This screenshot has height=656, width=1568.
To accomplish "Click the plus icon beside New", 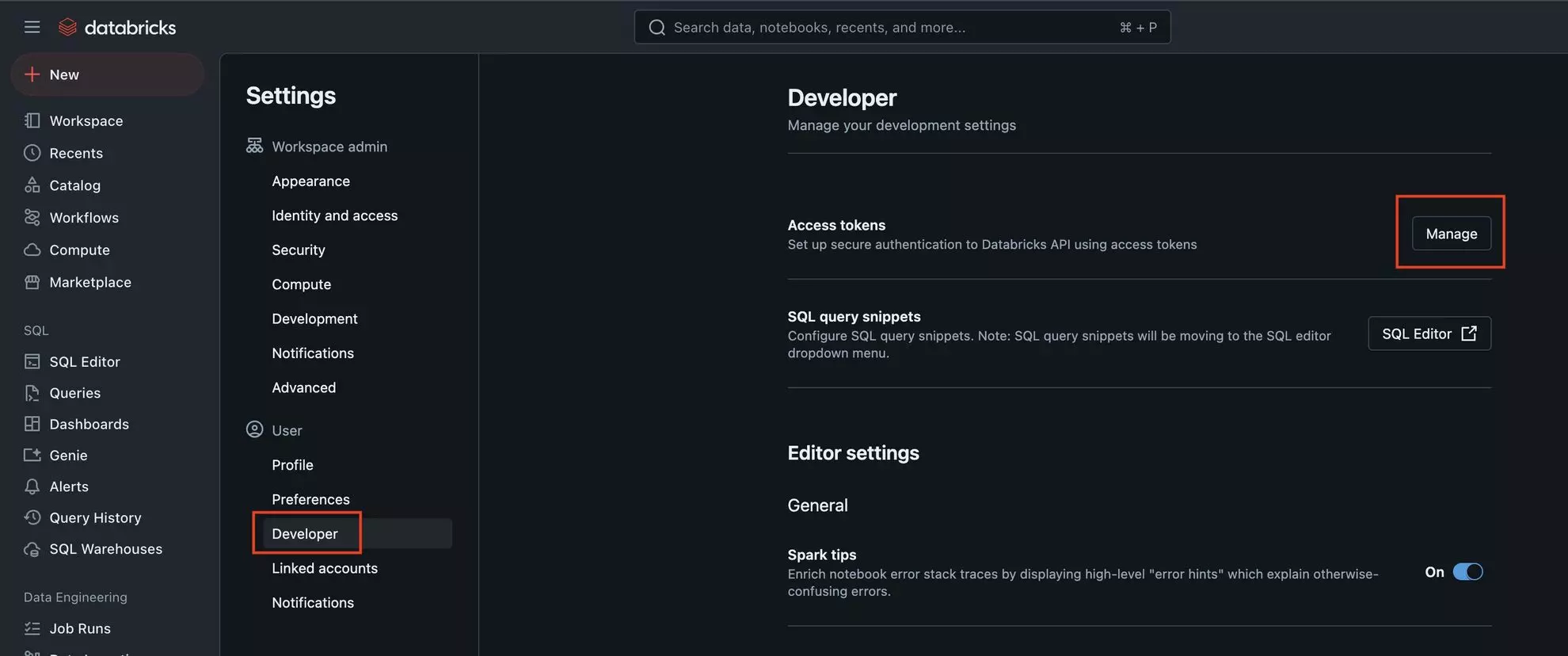I will (x=32, y=74).
